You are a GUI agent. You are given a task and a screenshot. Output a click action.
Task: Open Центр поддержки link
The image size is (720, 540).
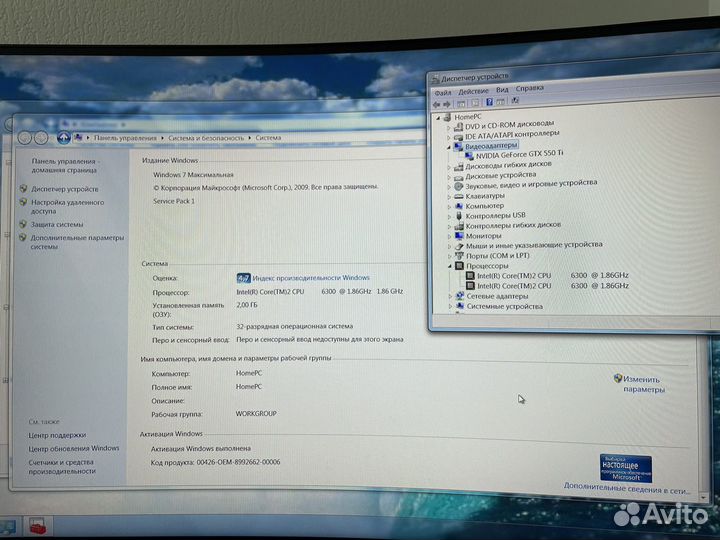pos(57,435)
